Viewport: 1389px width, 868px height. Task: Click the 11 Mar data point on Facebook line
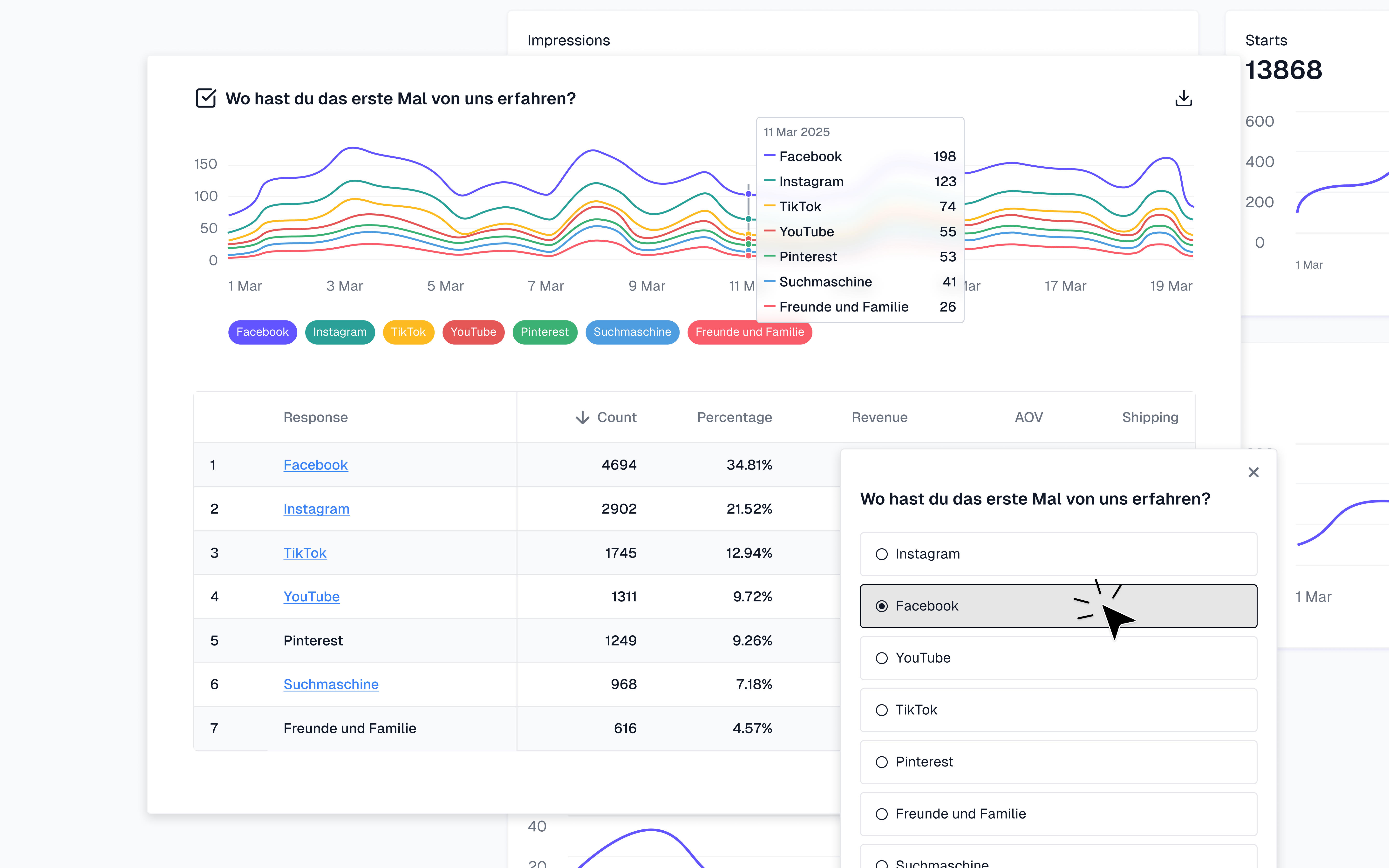[749, 194]
